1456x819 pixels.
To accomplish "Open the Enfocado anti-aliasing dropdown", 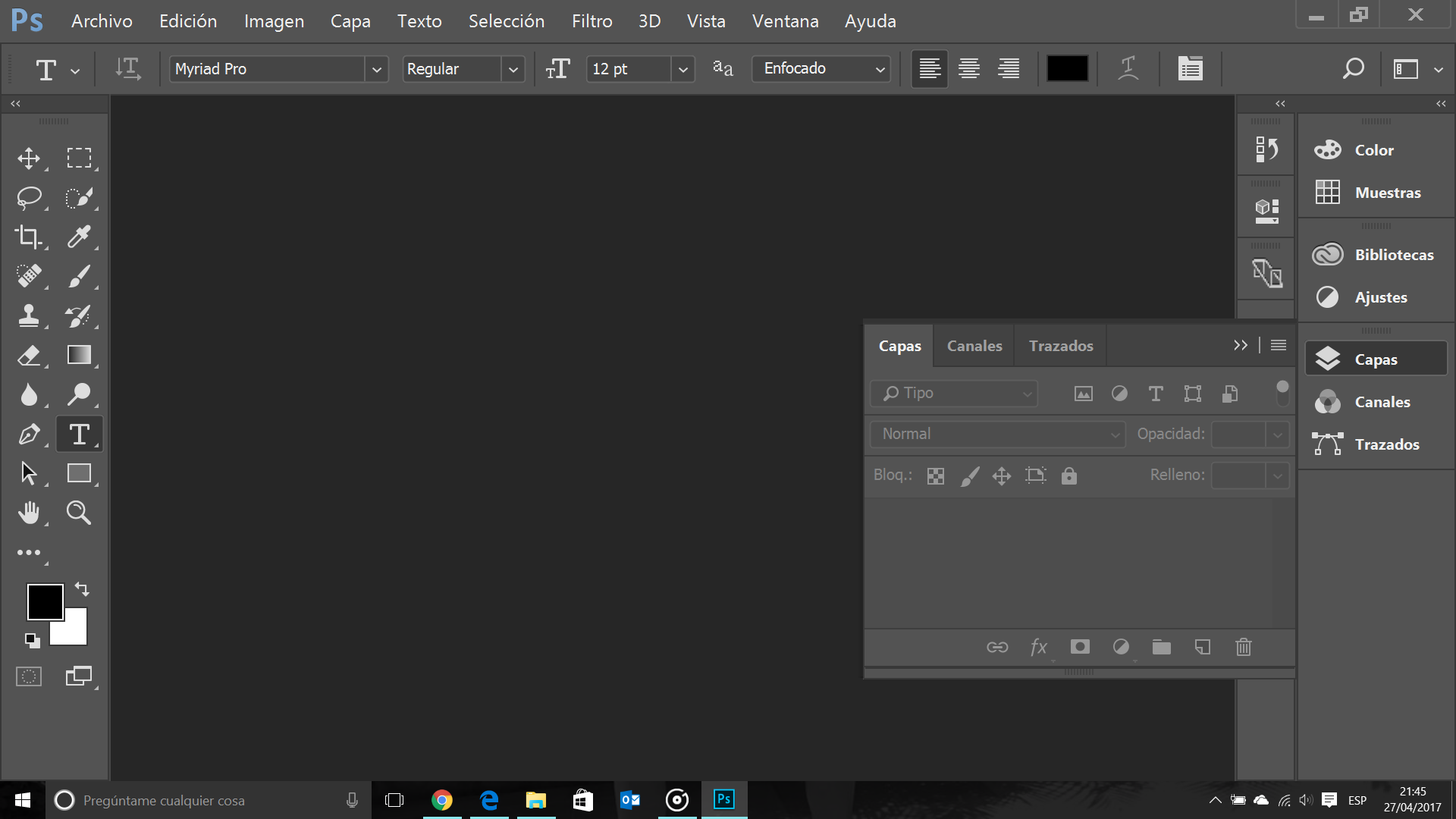I will [821, 69].
